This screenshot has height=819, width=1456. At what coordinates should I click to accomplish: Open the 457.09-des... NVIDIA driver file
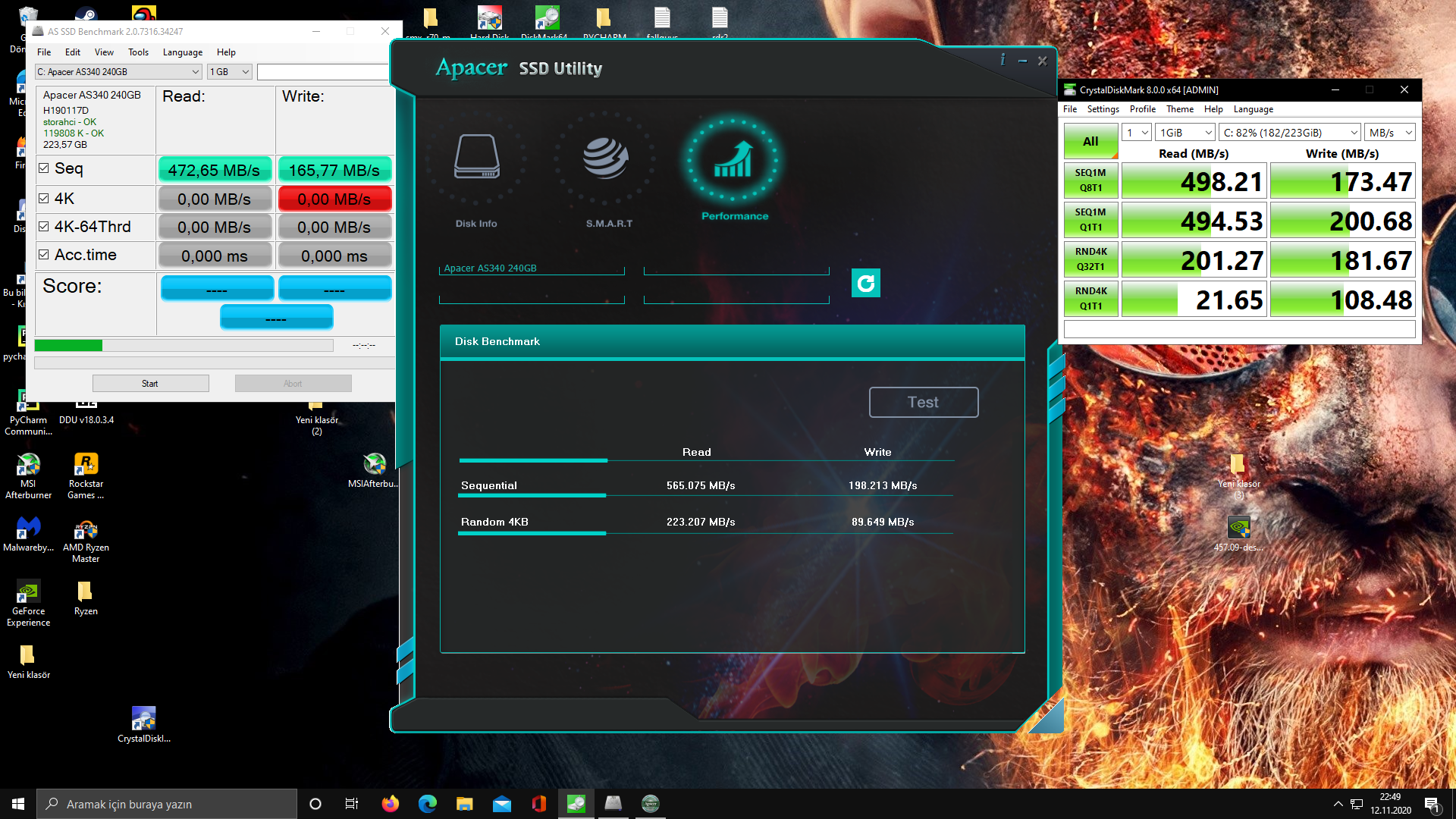point(1238,534)
